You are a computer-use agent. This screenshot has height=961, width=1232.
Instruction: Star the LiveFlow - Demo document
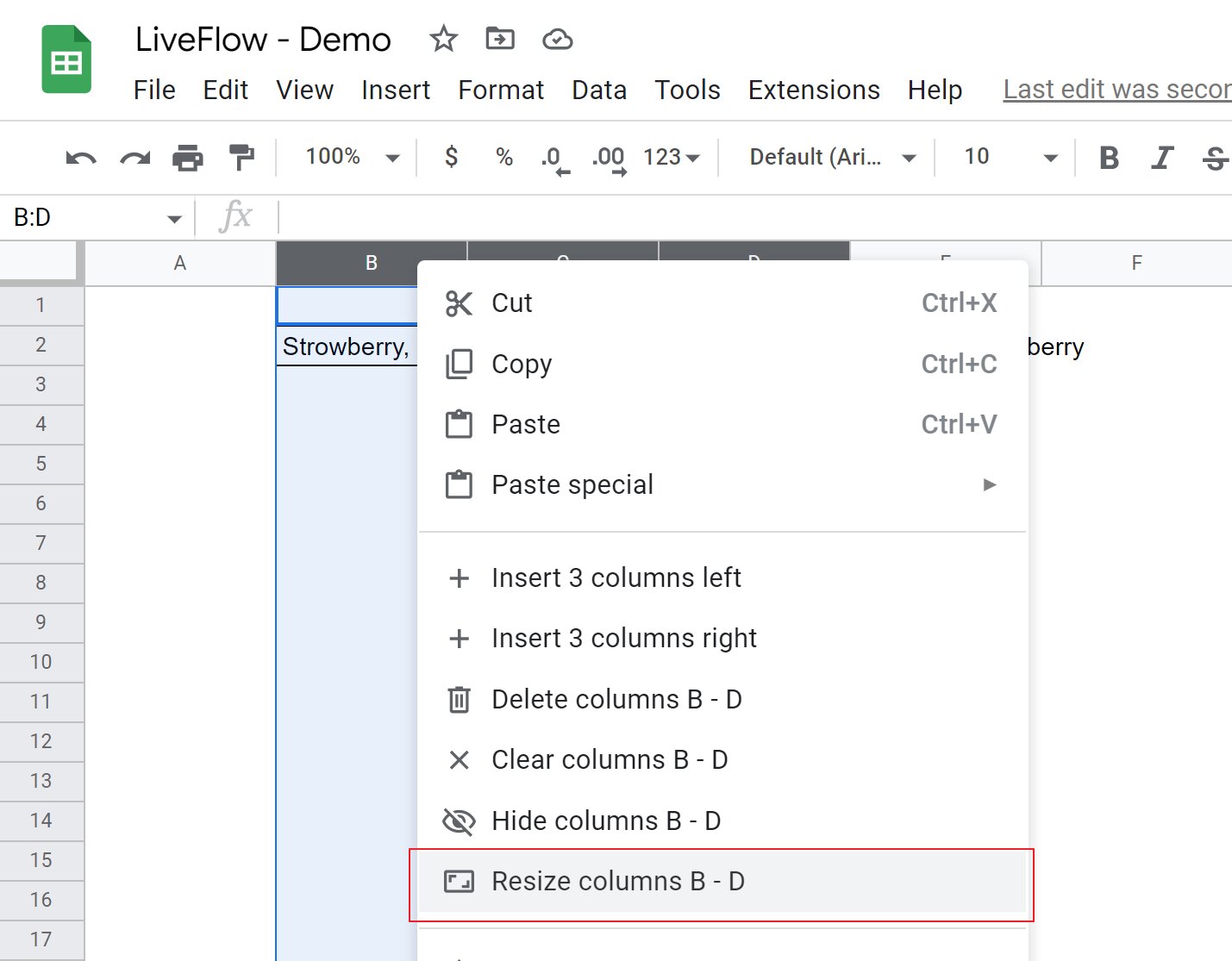(443, 39)
